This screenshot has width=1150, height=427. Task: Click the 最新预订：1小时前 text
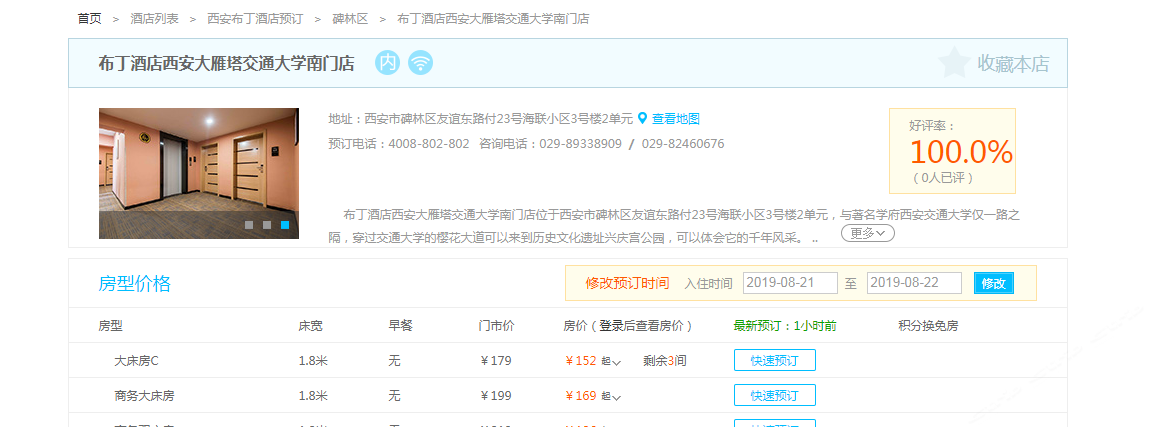pyautogui.click(x=785, y=326)
